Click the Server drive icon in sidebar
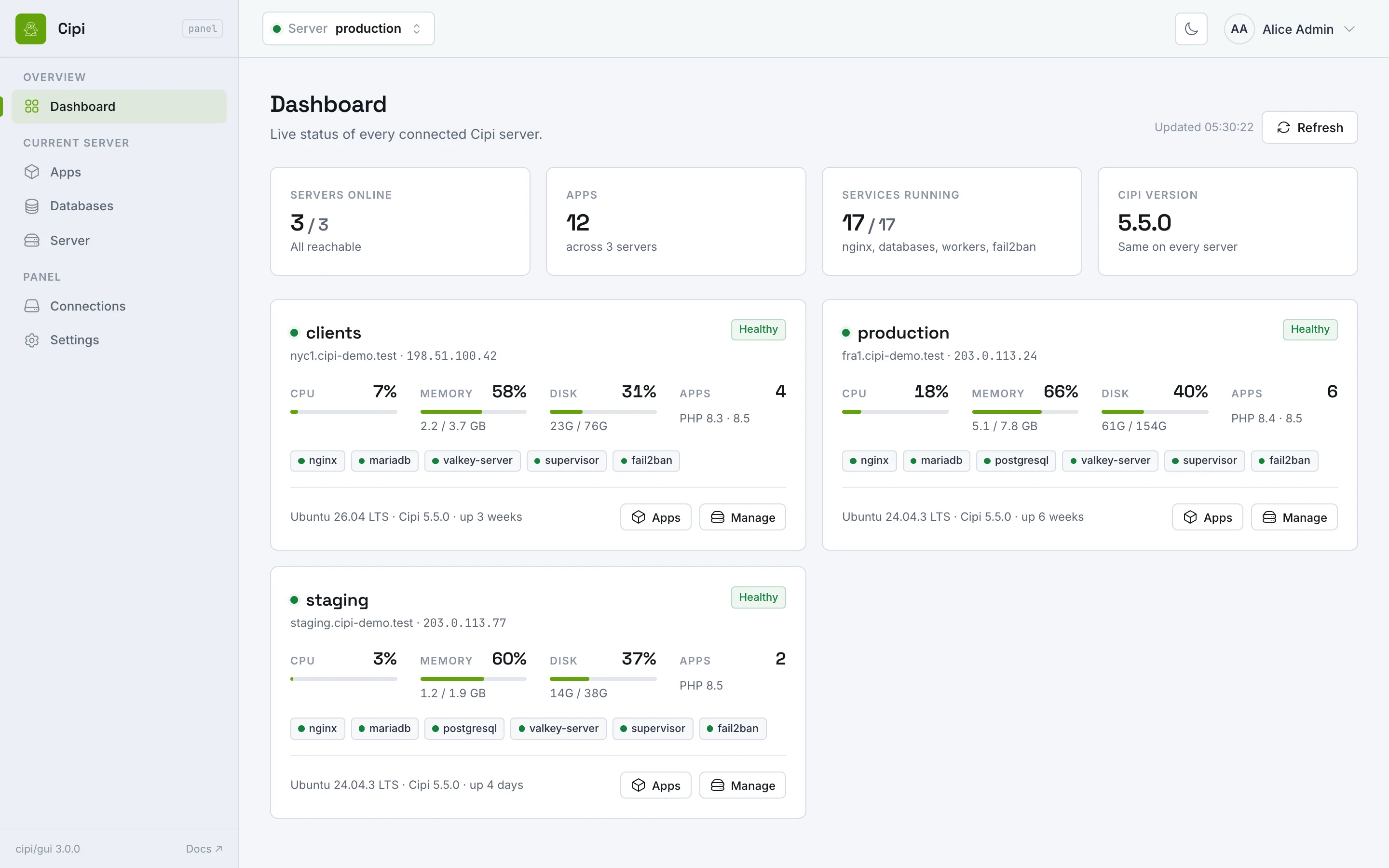 coord(31,241)
